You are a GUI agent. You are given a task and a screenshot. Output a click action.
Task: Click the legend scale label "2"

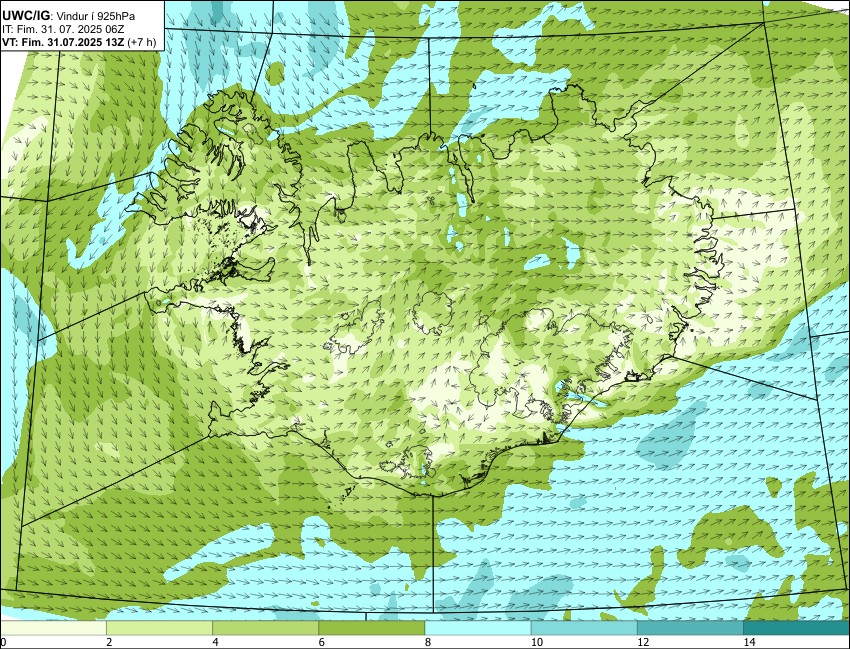[109, 642]
